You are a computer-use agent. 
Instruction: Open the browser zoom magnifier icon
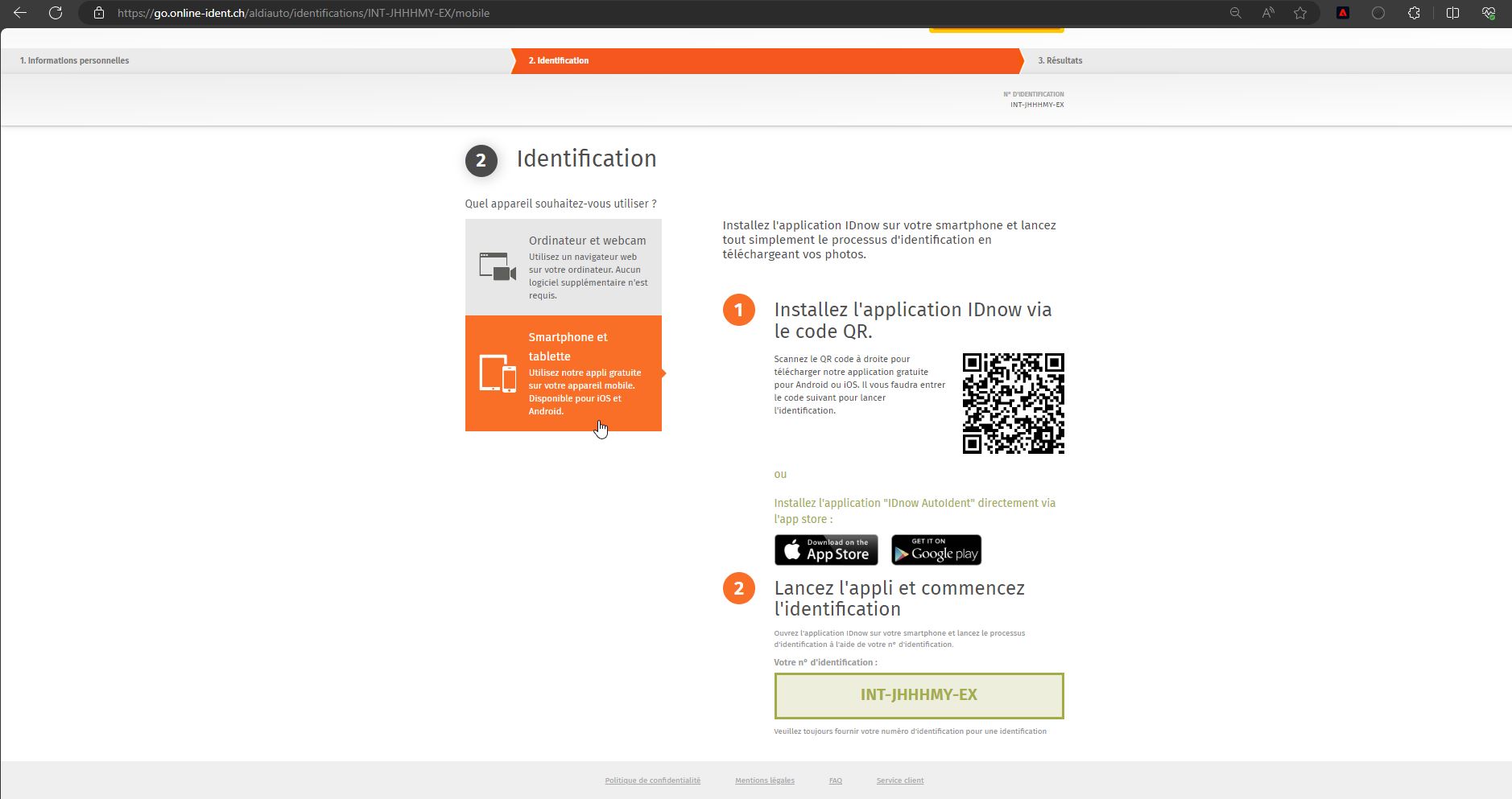(x=1235, y=13)
